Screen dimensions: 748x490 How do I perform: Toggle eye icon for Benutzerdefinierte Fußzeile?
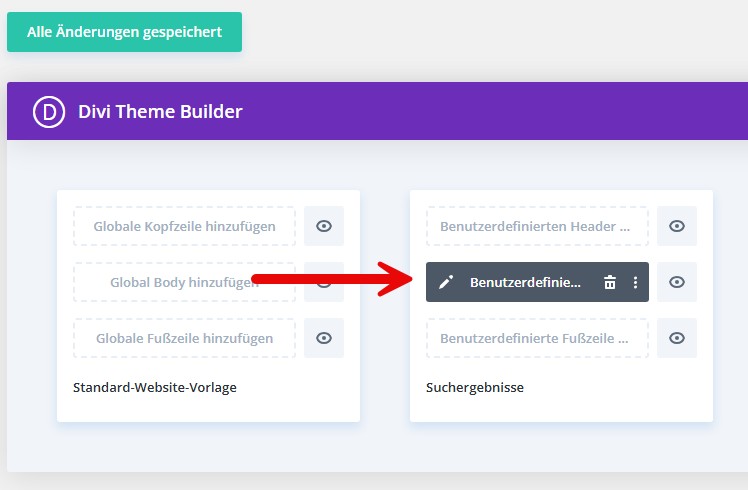[x=677, y=338]
